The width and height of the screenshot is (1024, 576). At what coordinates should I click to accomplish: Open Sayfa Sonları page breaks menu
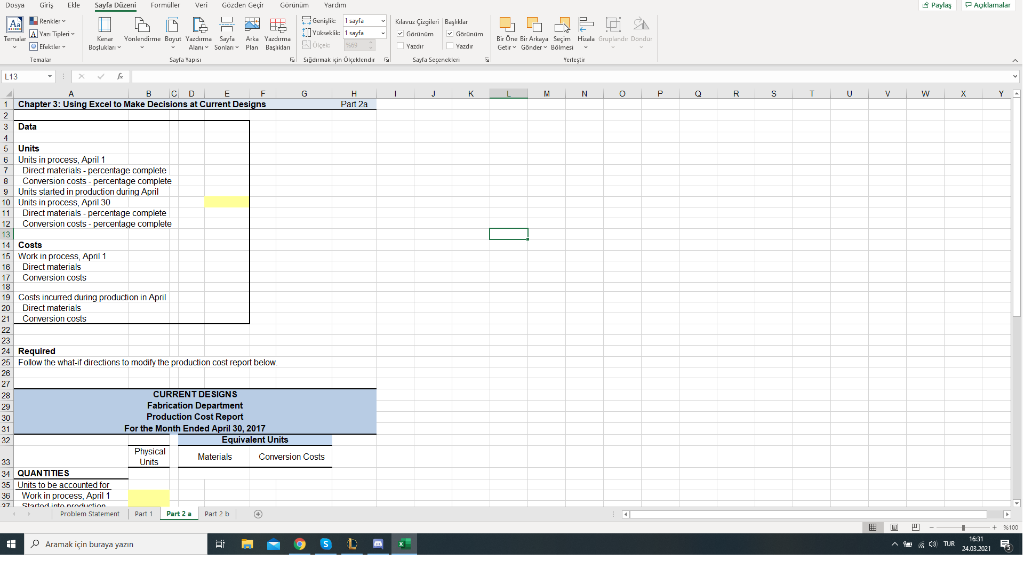click(x=227, y=34)
